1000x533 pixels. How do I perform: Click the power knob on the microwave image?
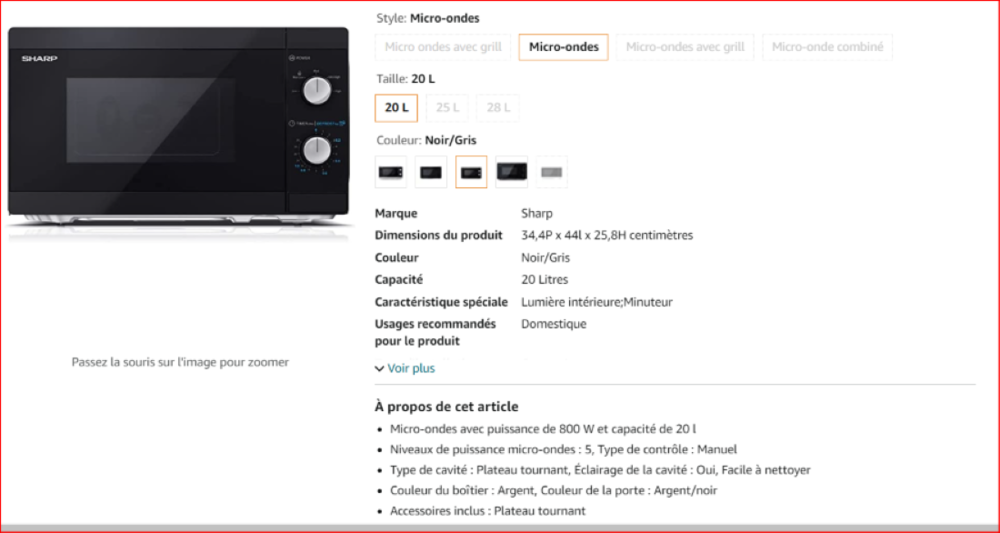tap(316, 91)
